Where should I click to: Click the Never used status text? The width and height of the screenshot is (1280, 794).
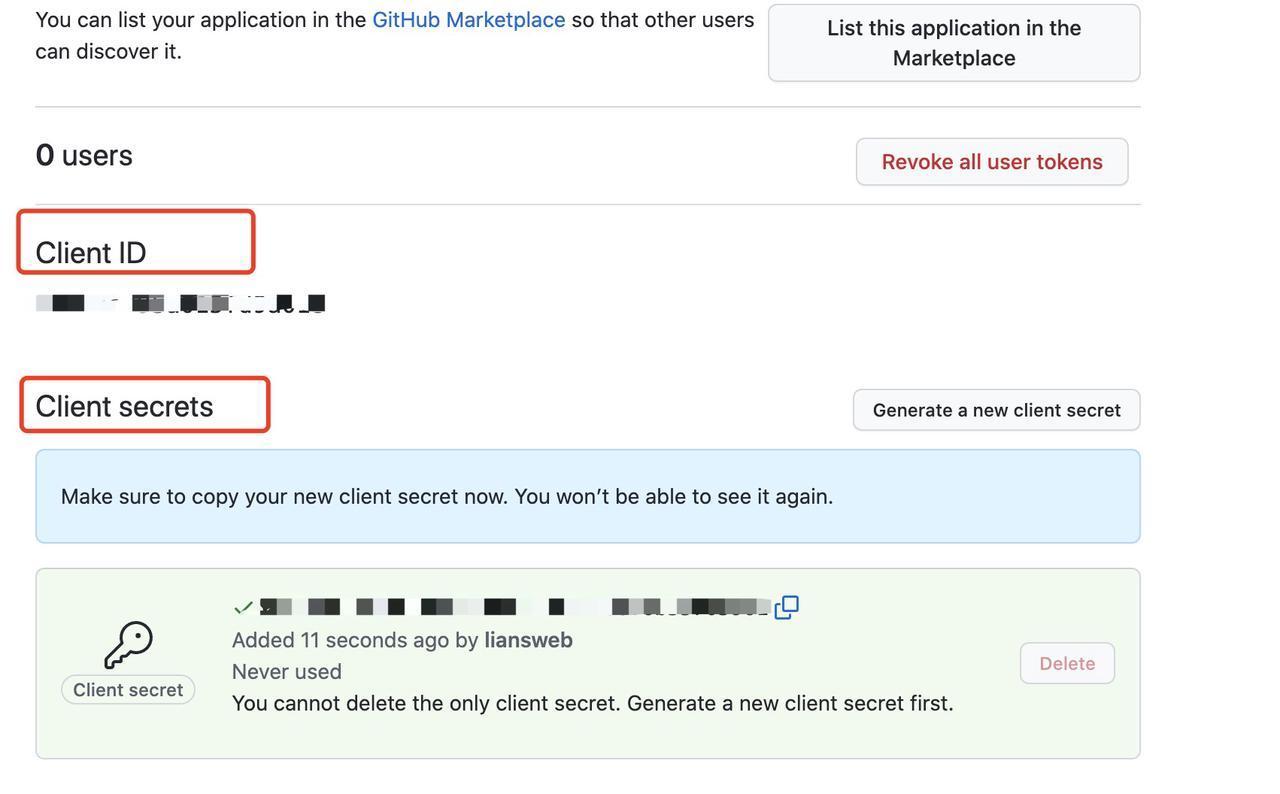click(287, 672)
